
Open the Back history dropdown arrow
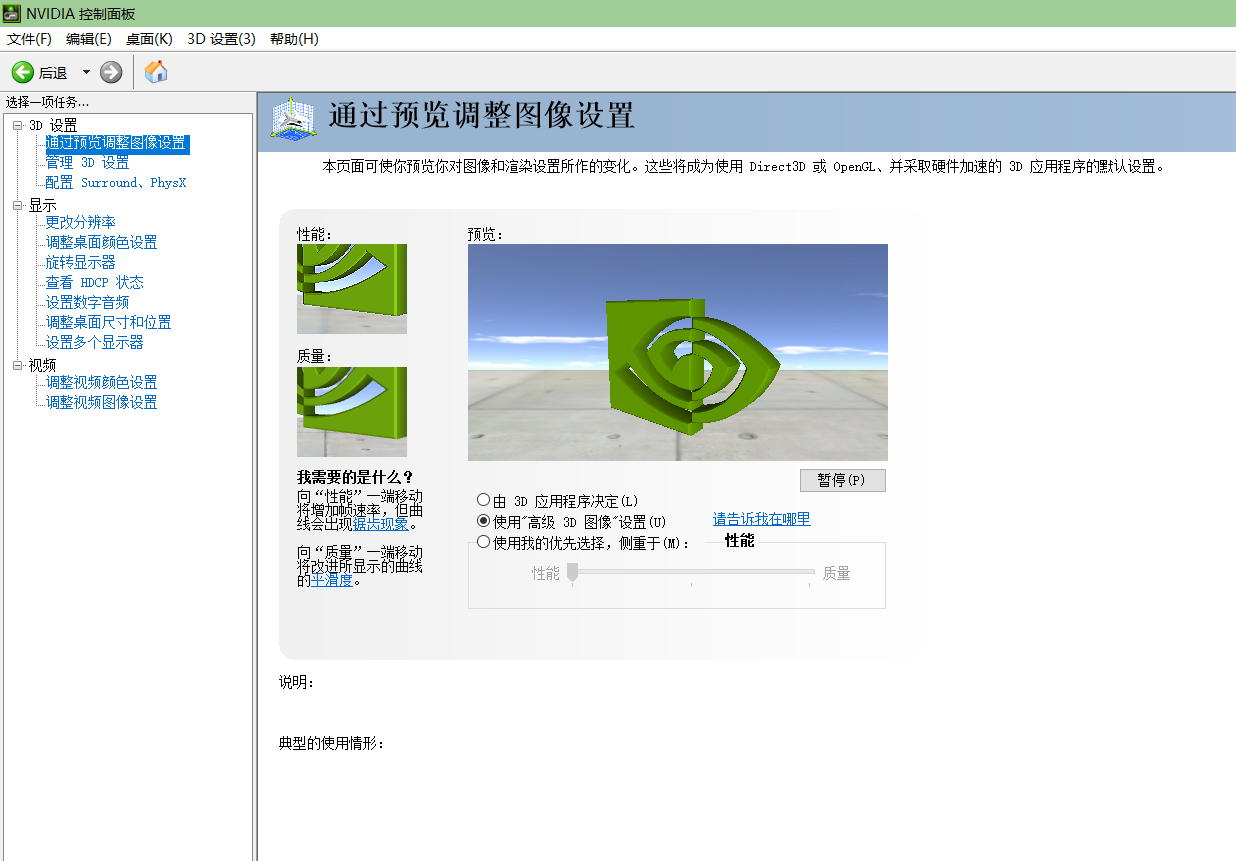[86, 72]
